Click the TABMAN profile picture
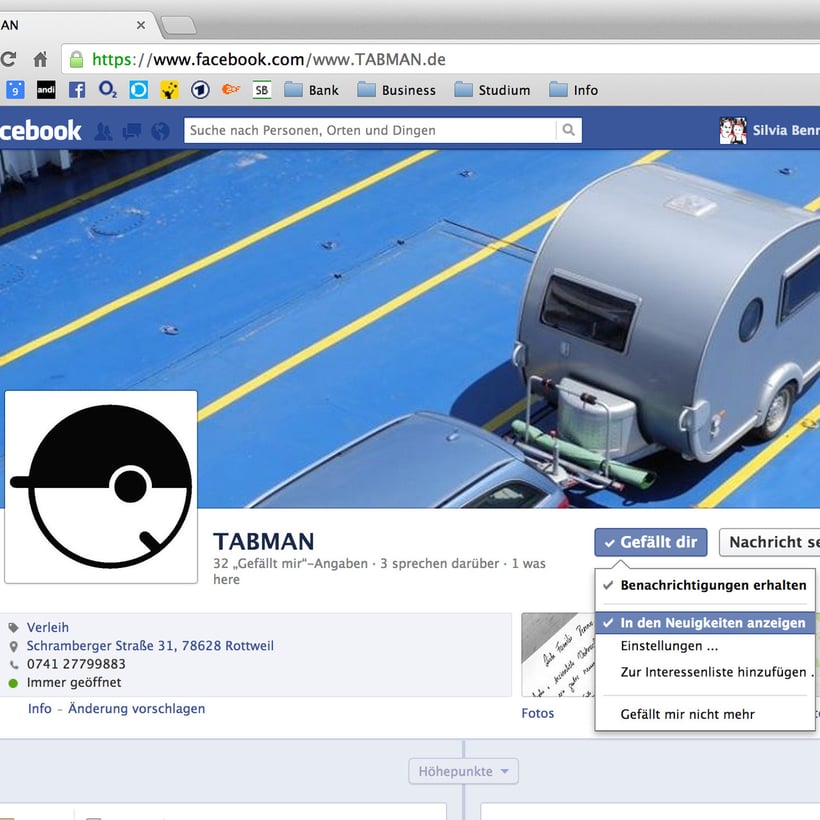This screenshot has height=820, width=820. (100, 485)
